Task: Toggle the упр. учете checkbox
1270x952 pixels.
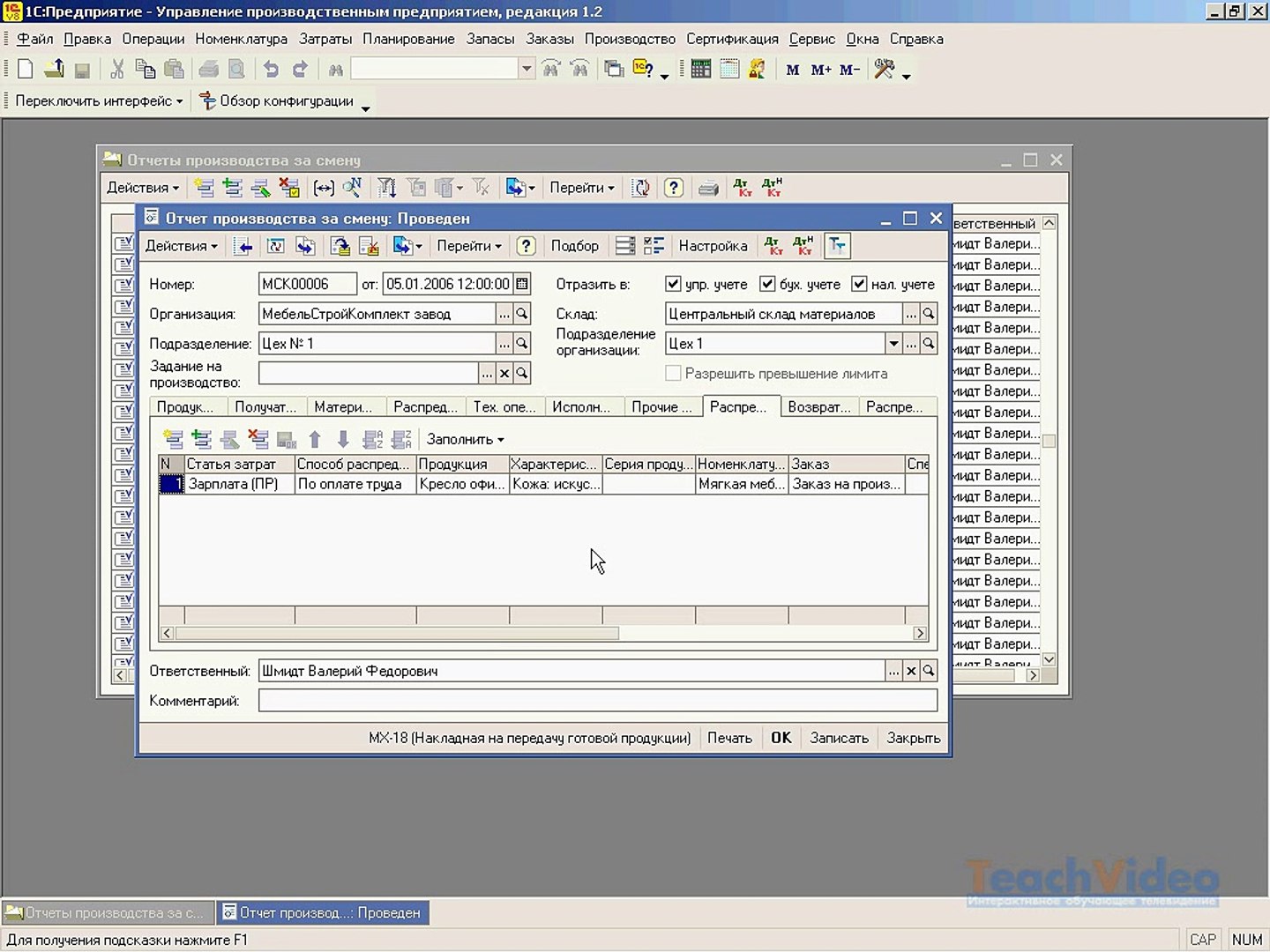Action: click(674, 284)
